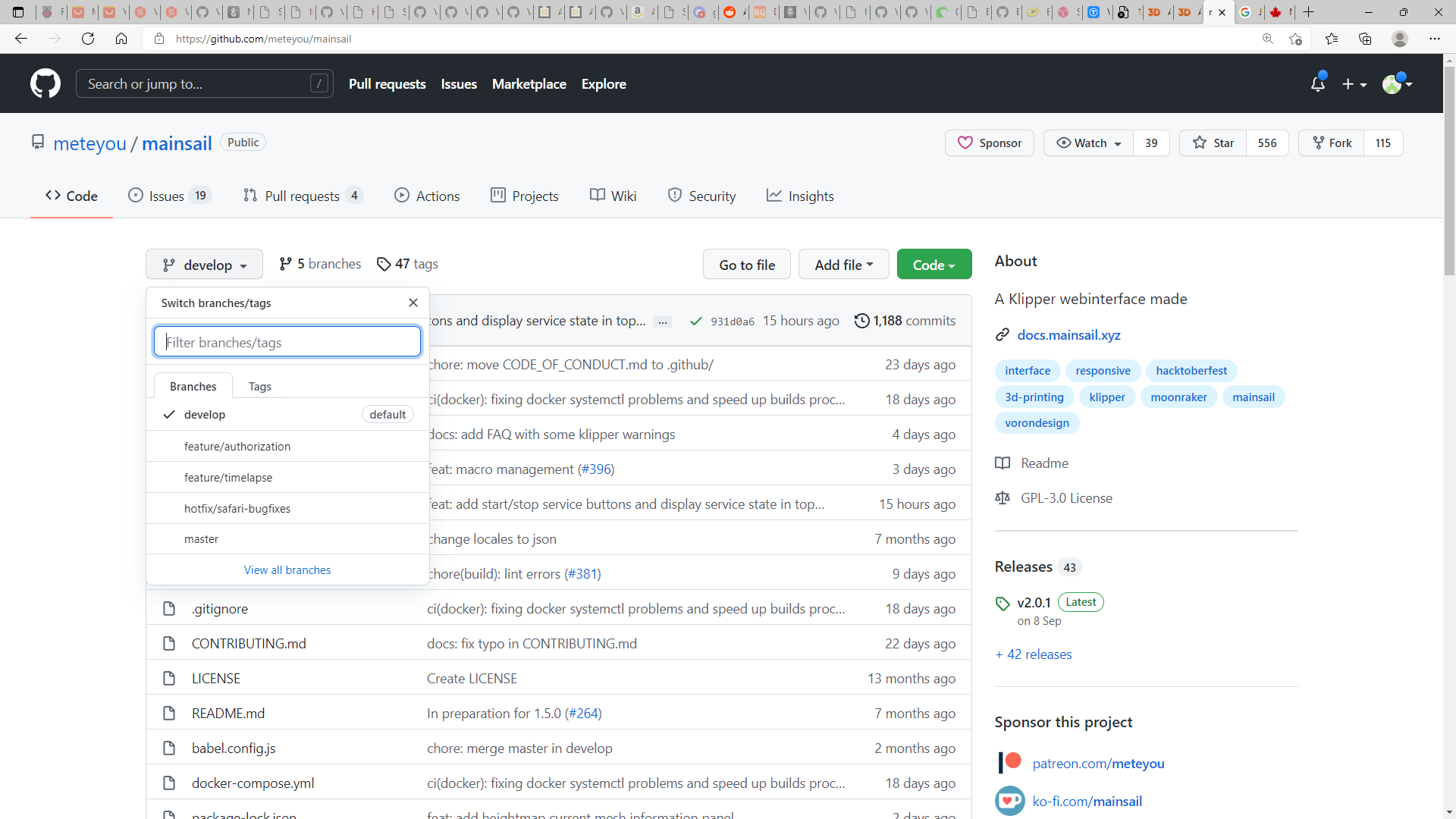
Task: Open the develop branch selector
Action: 205,265
